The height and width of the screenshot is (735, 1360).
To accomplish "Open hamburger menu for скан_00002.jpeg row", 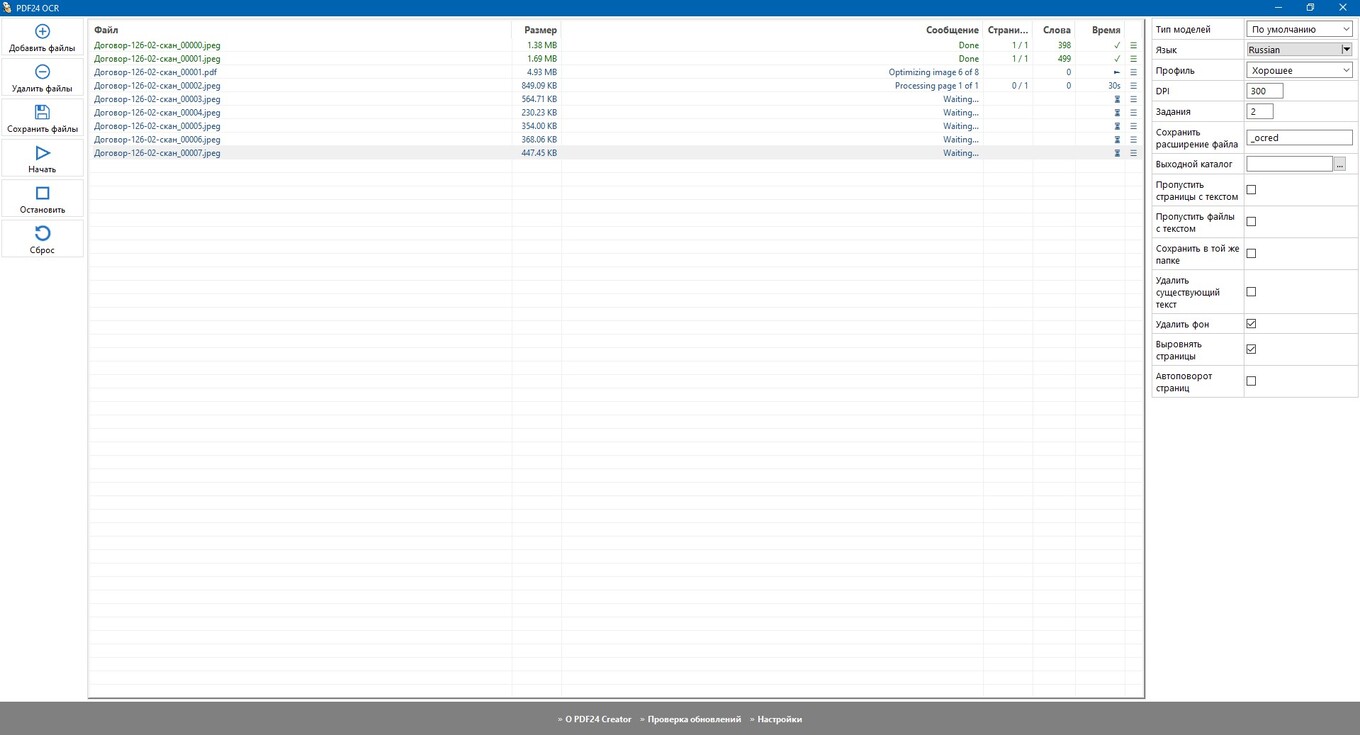I will pyautogui.click(x=1133, y=86).
